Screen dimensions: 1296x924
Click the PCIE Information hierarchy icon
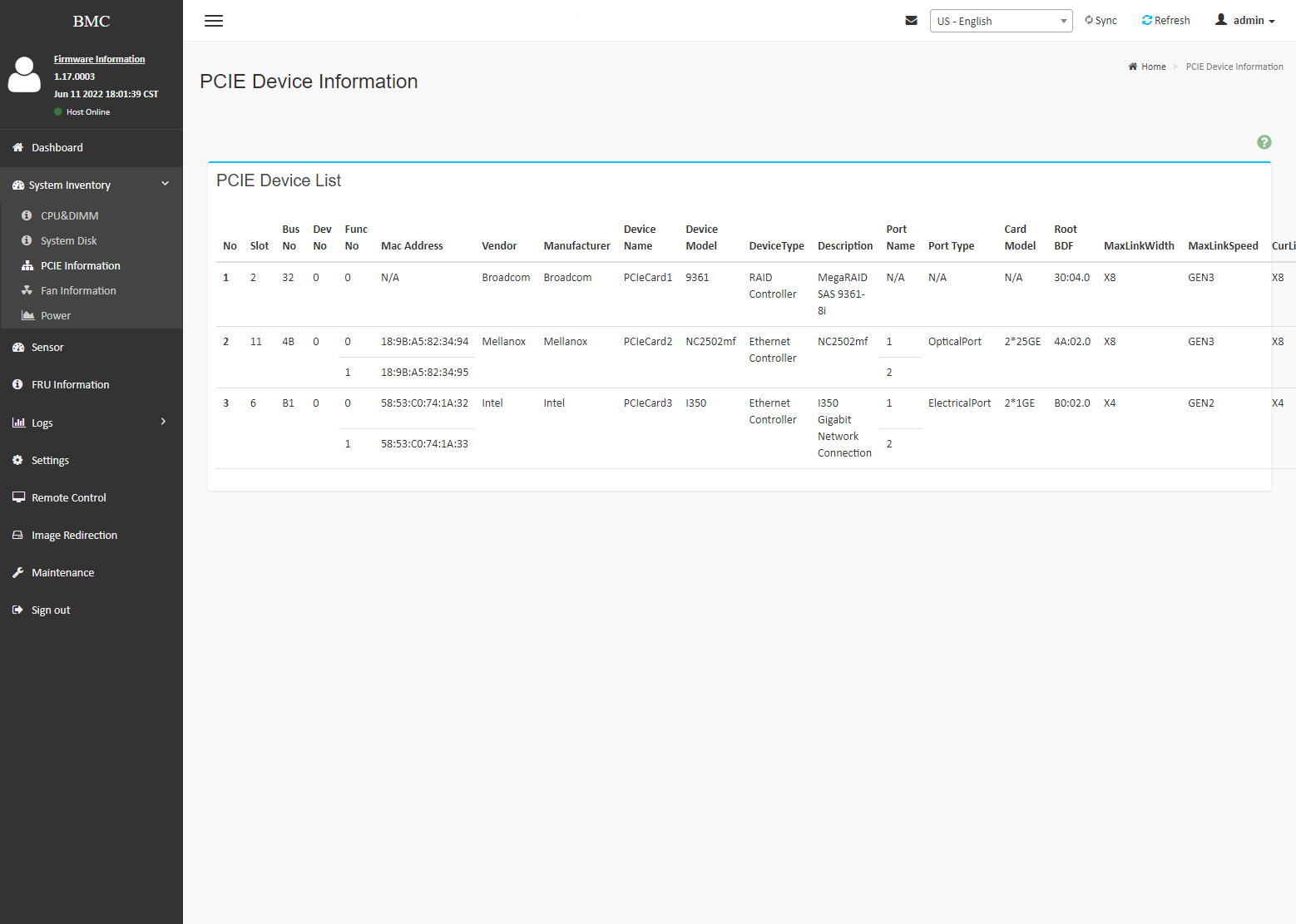tap(27, 265)
